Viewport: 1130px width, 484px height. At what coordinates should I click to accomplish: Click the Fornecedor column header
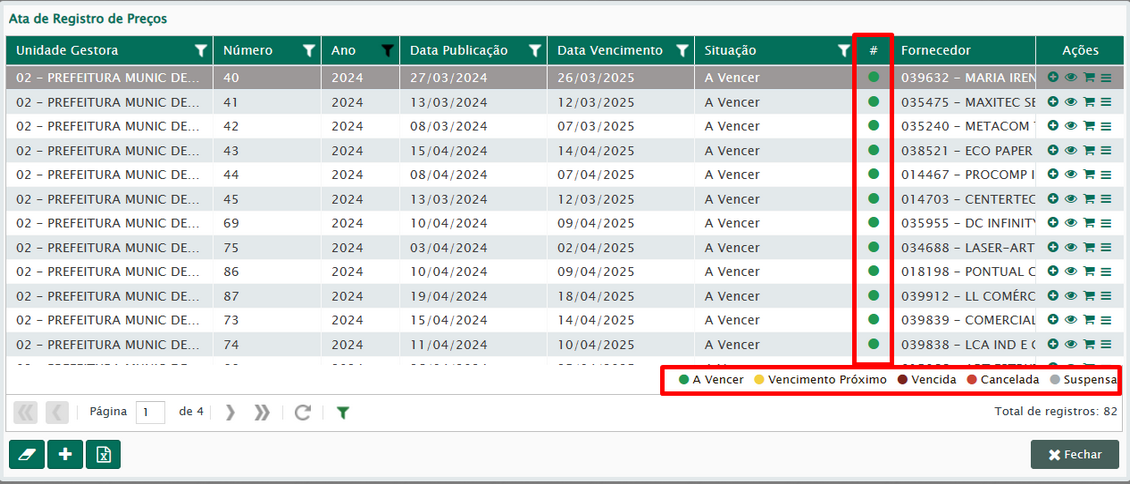[x=935, y=50]
